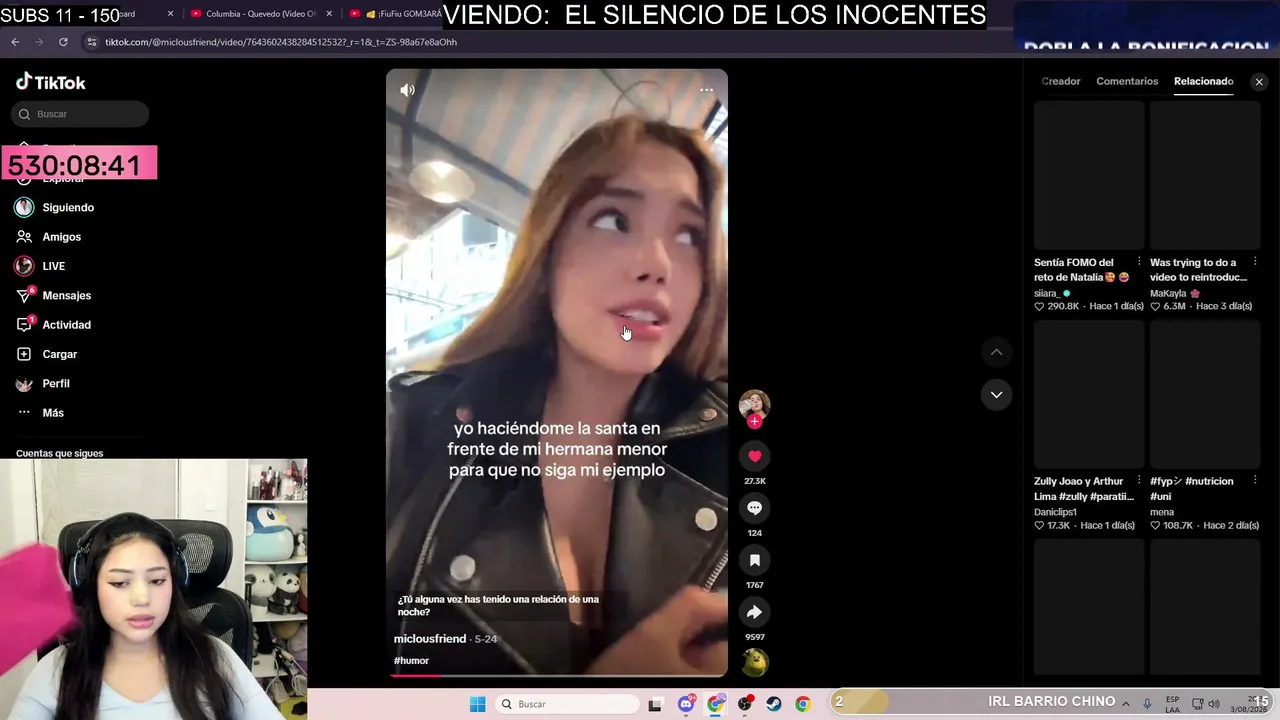
Task: Open Steam from the taskbar
Action: 774,704
